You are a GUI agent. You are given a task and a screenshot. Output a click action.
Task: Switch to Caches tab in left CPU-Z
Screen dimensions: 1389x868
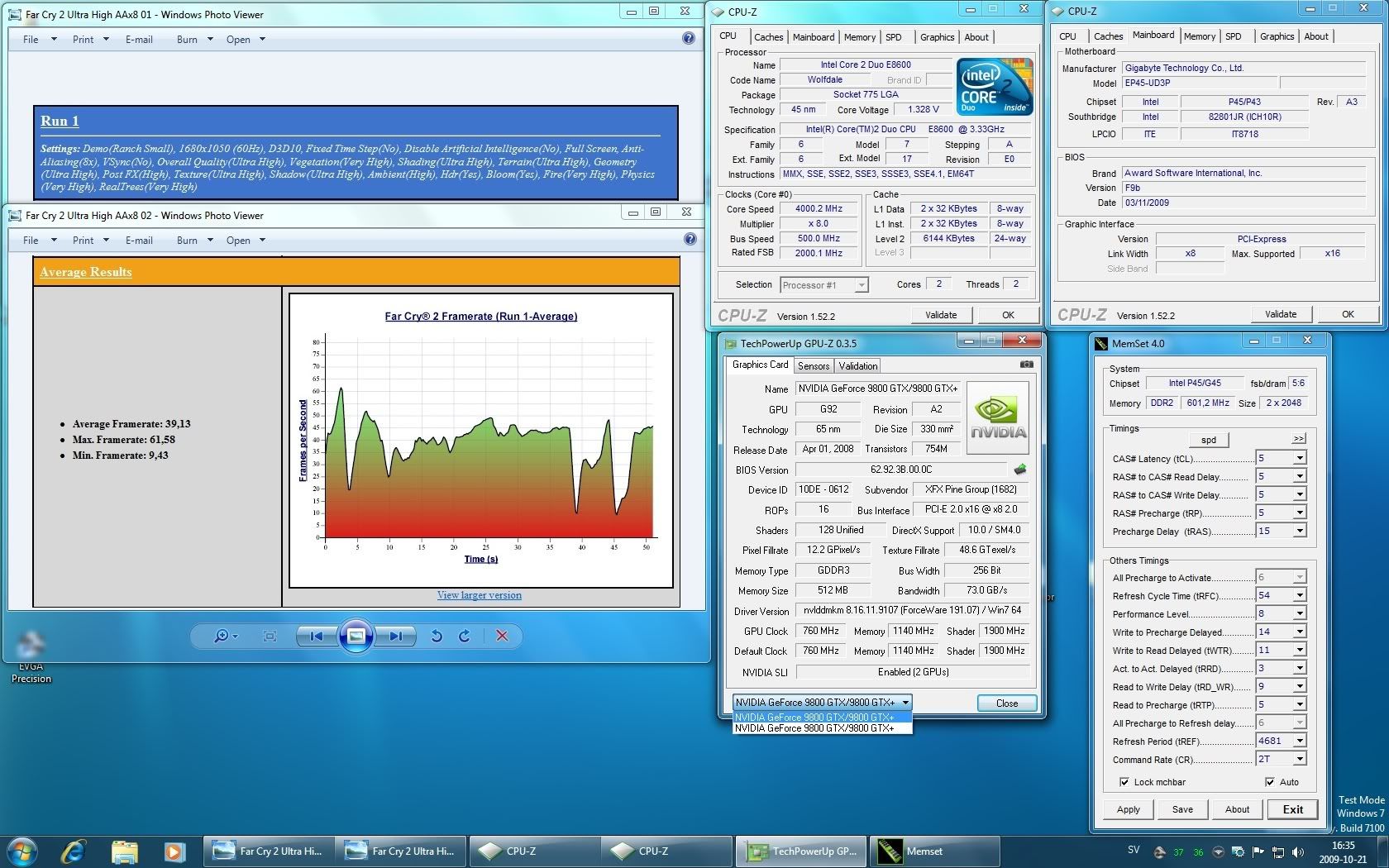click(x=768, y=36)
